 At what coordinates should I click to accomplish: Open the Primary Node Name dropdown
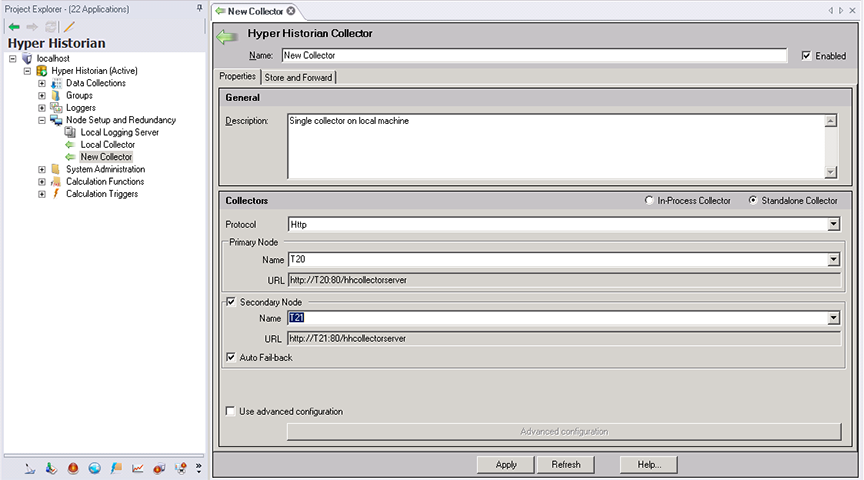(833, 260)
